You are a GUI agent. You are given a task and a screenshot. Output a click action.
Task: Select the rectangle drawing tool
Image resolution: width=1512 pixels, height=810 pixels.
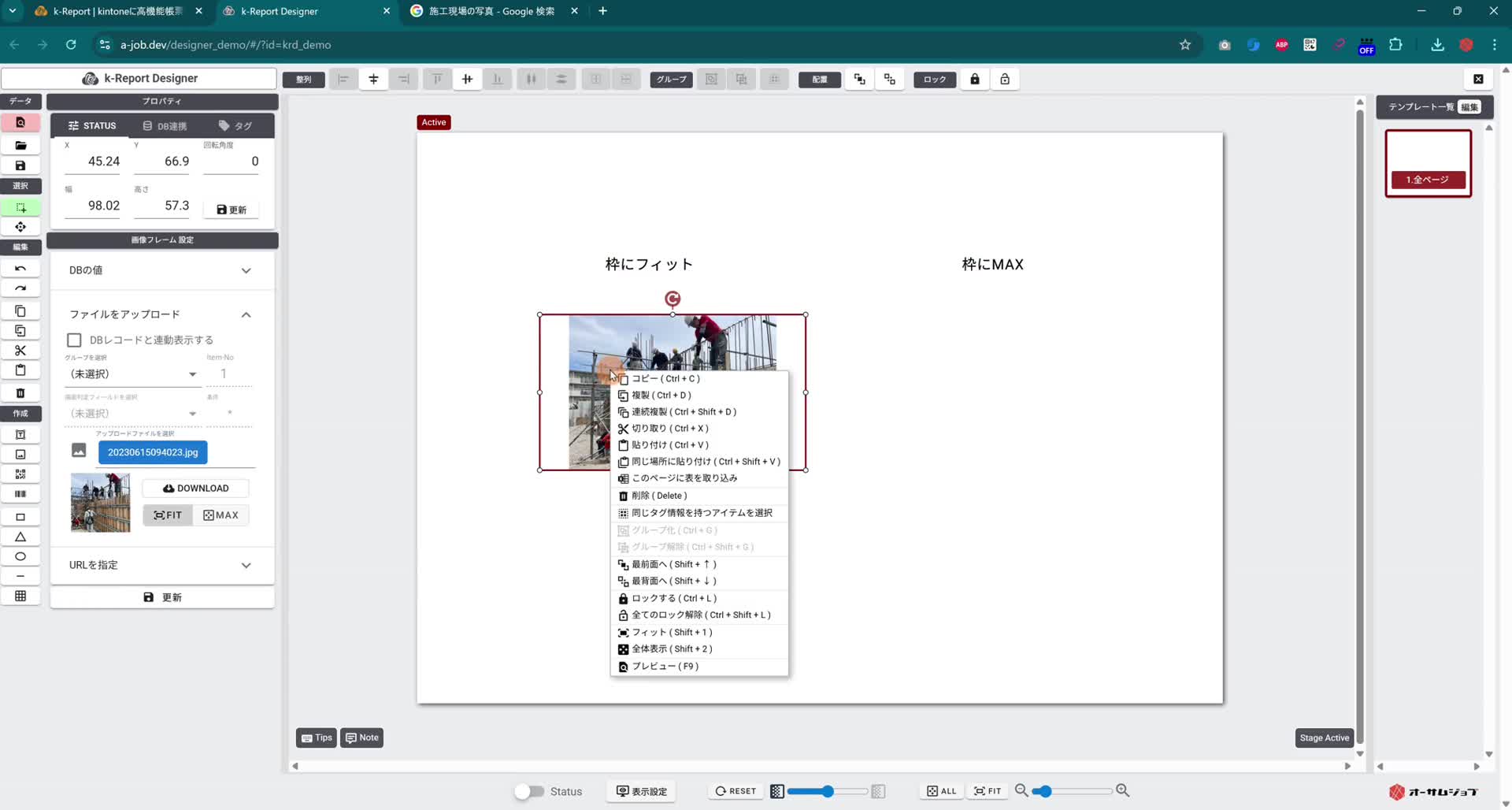pos(20,516)
